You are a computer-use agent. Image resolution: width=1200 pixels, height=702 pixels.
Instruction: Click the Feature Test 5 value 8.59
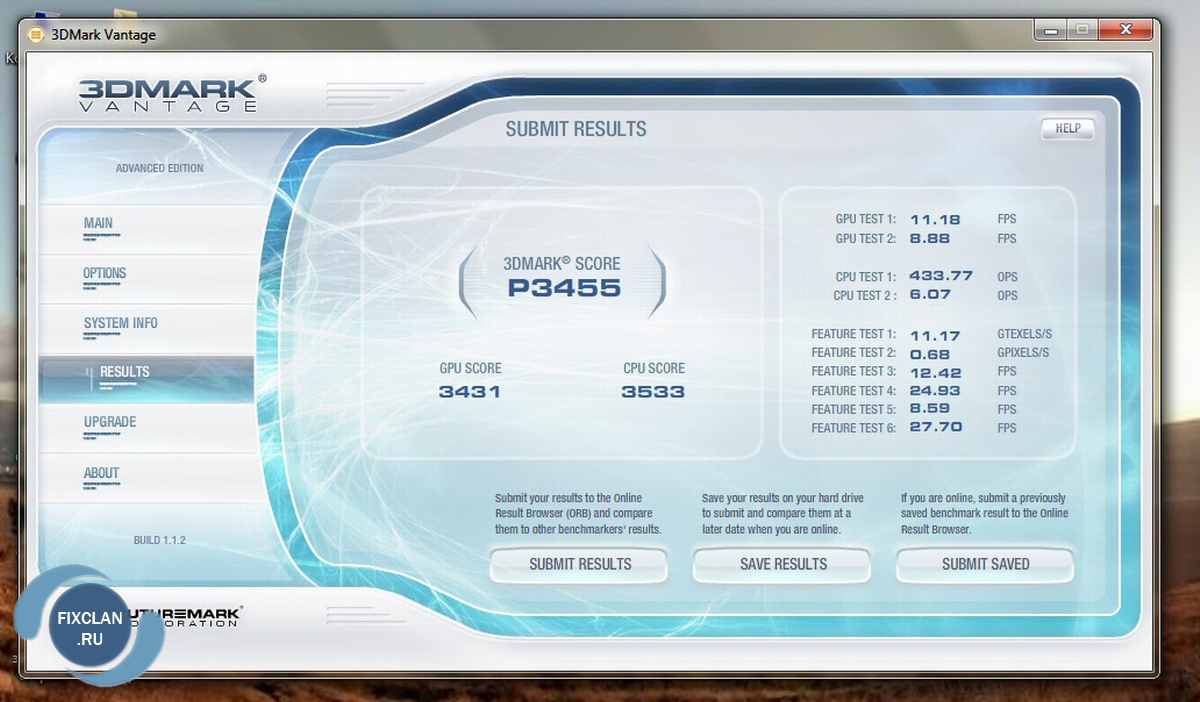click(929, 410)
